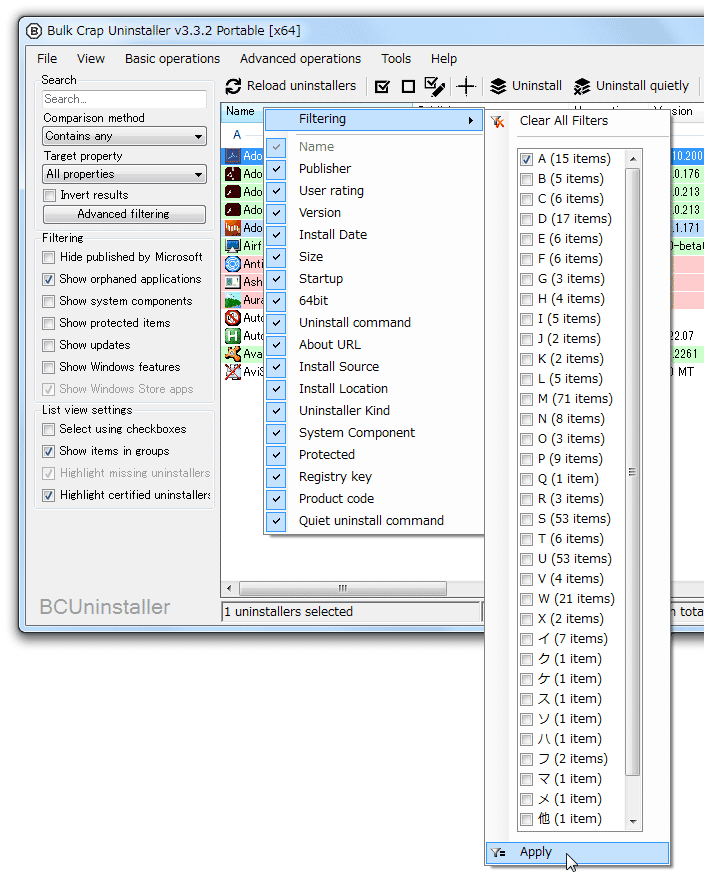The width and height of the screenshot is (704, 878).
Task: Click the Name column header
Action: (241, 111)
